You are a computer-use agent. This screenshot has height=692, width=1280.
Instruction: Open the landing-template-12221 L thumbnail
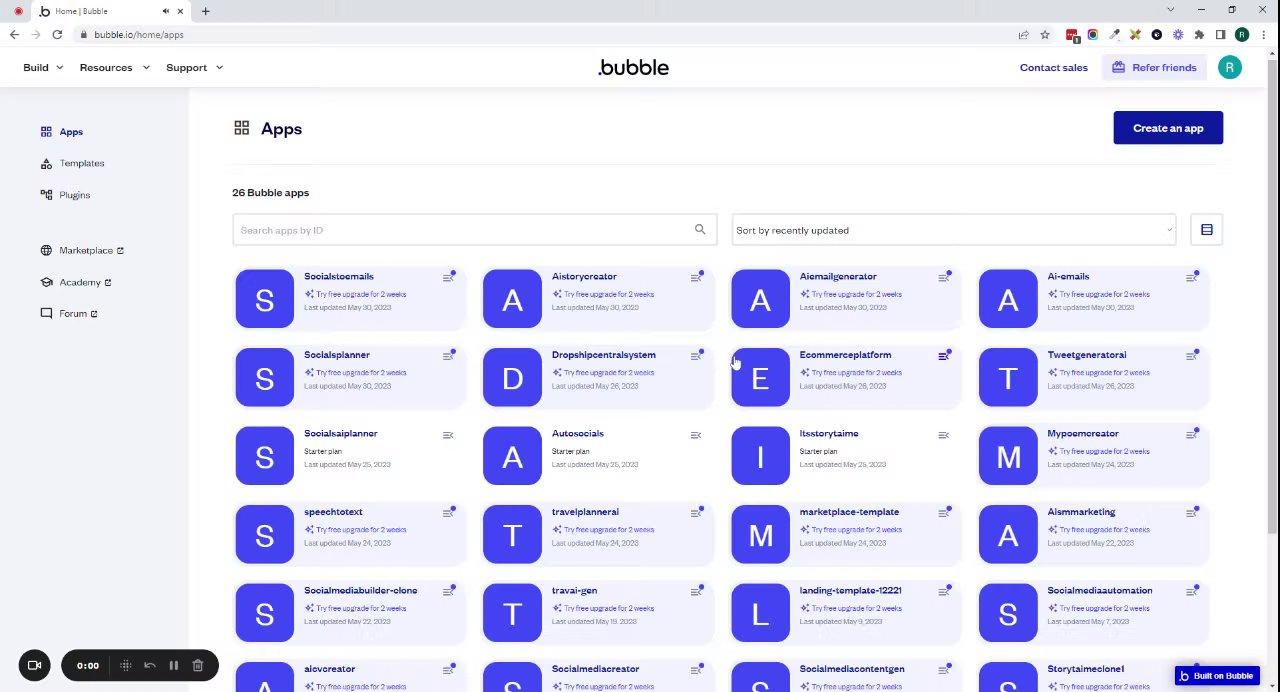click(760, 613)
